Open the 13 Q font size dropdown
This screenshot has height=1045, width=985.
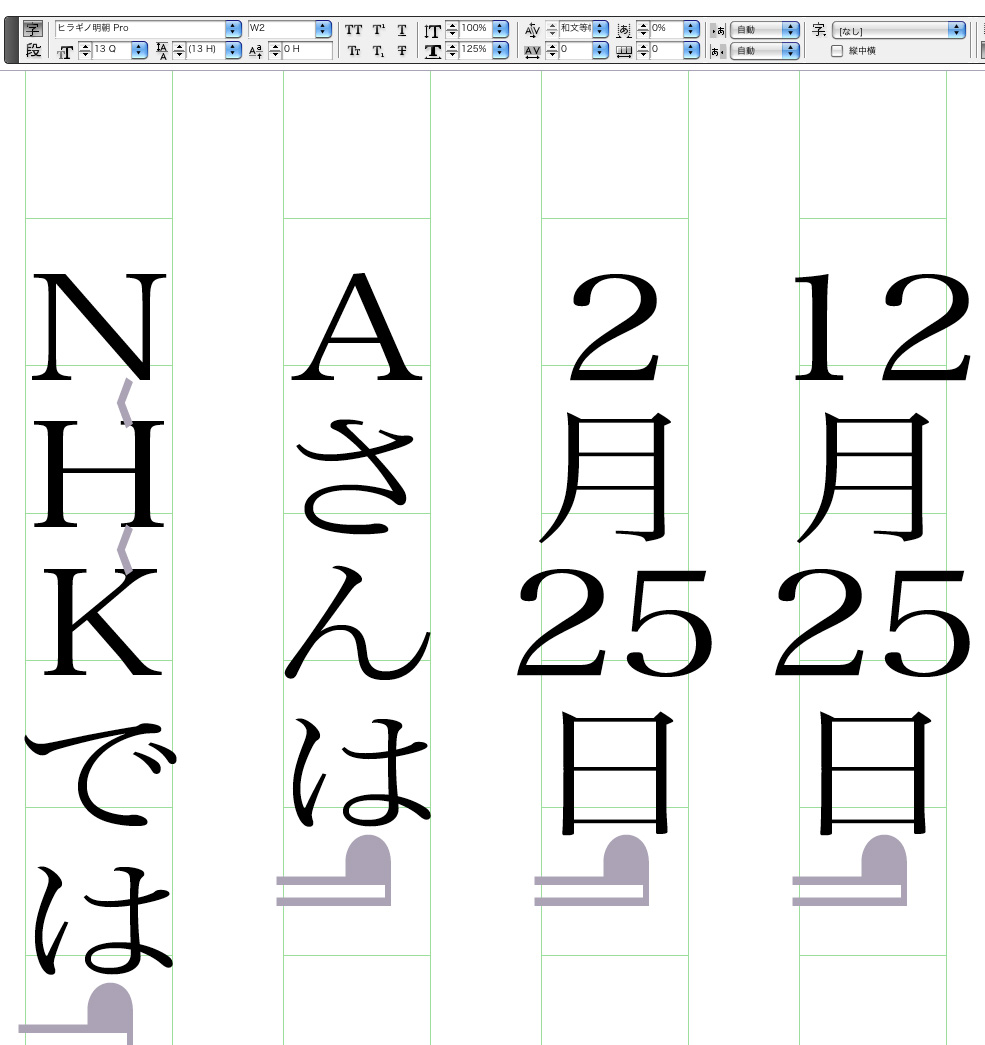point(139,50)
